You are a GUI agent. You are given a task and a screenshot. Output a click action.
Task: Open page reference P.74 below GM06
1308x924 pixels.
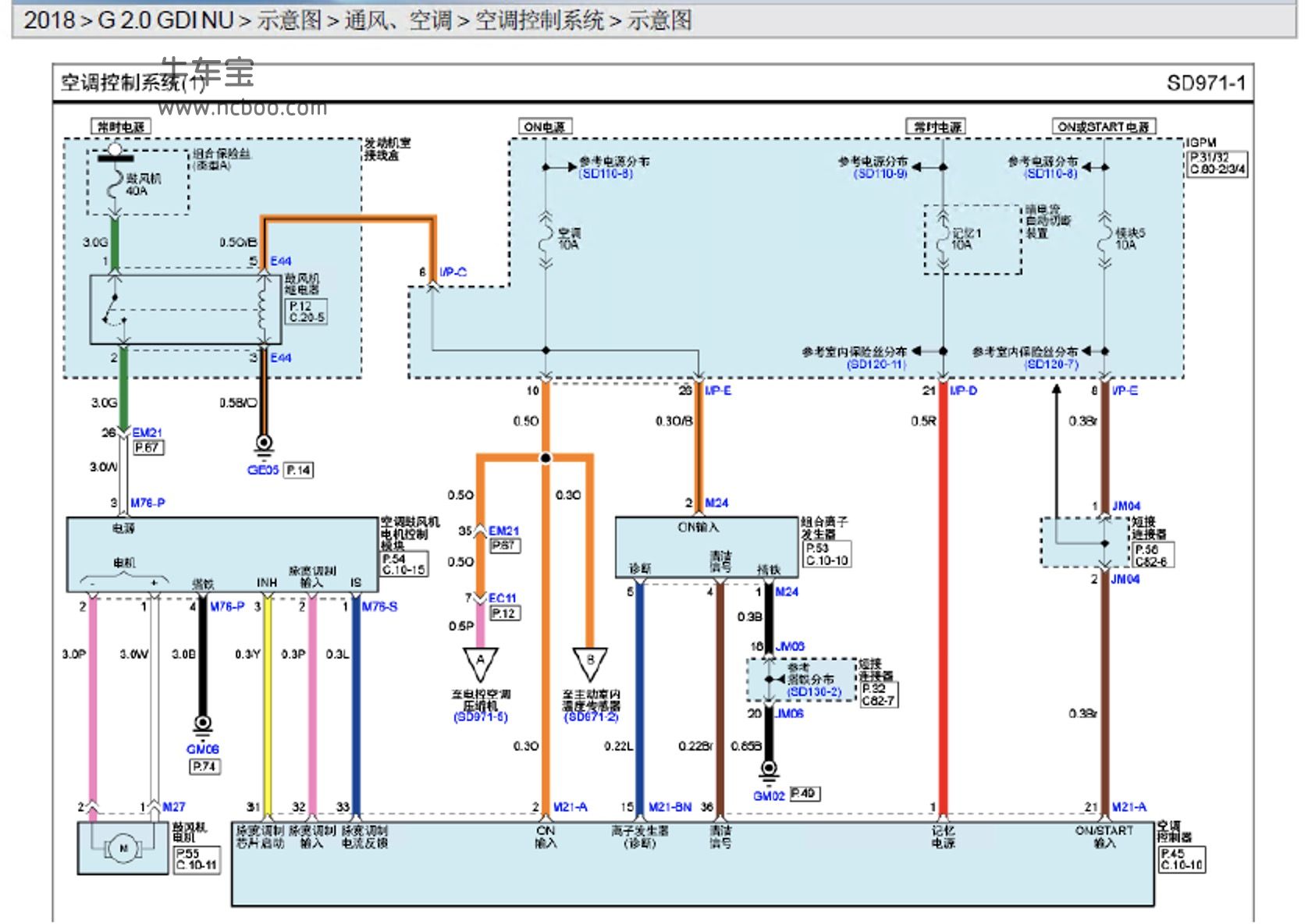[204, 766]
